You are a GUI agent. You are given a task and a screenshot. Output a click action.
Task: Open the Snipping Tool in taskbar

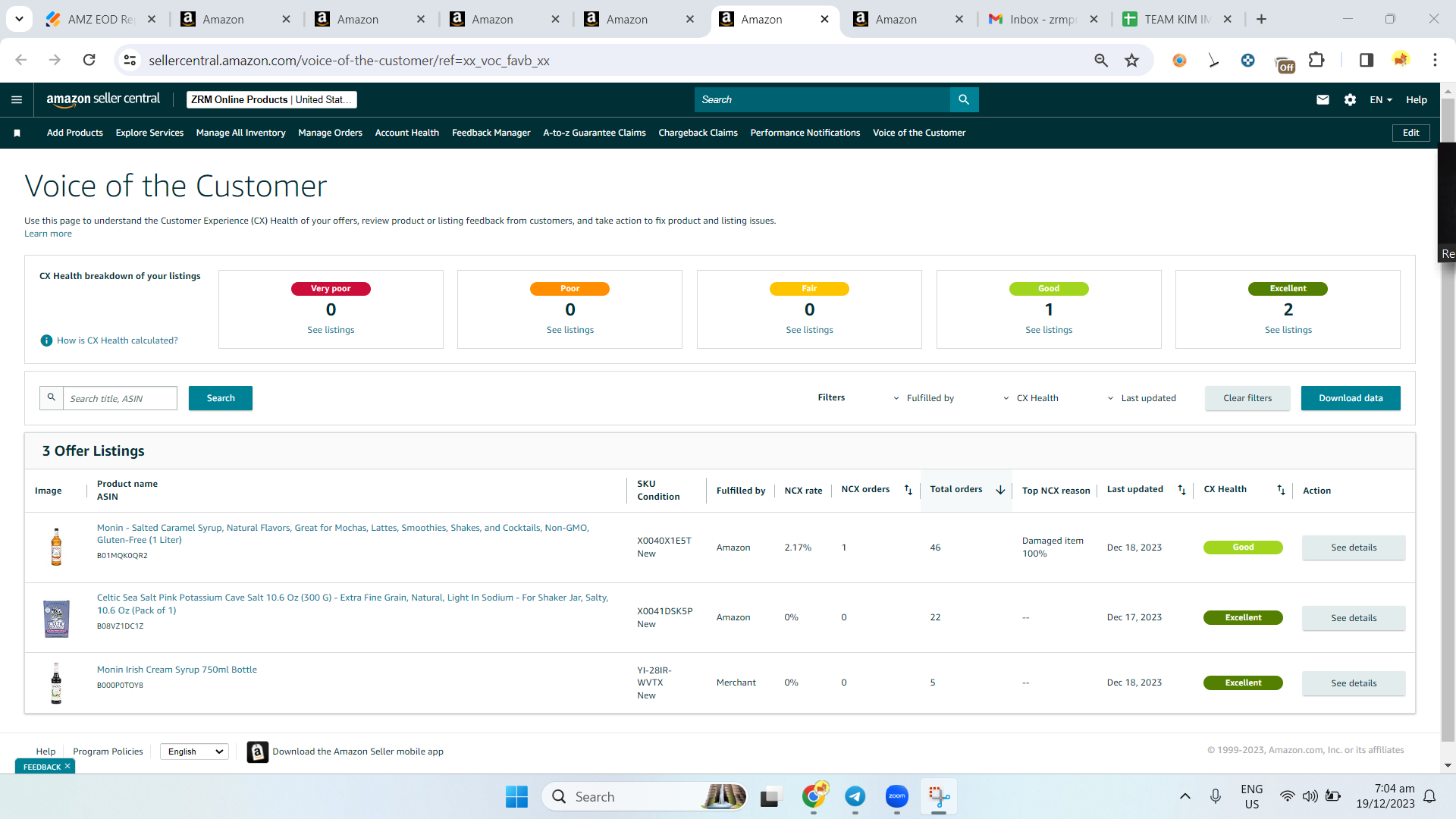(x=939, y=796)
